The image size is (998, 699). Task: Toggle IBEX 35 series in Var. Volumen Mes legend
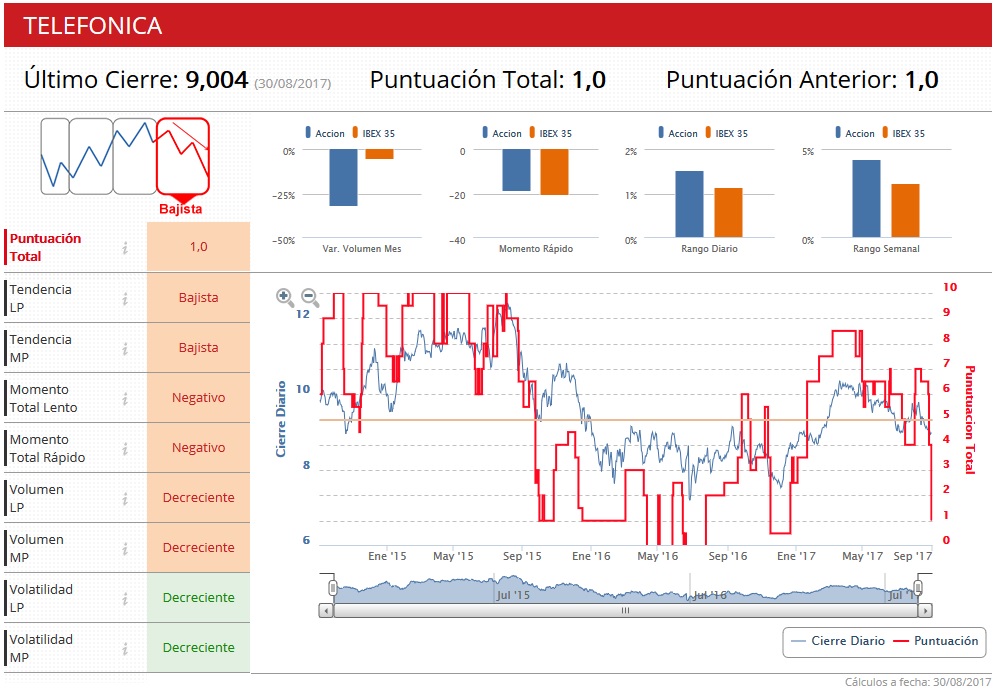(374, 133)
